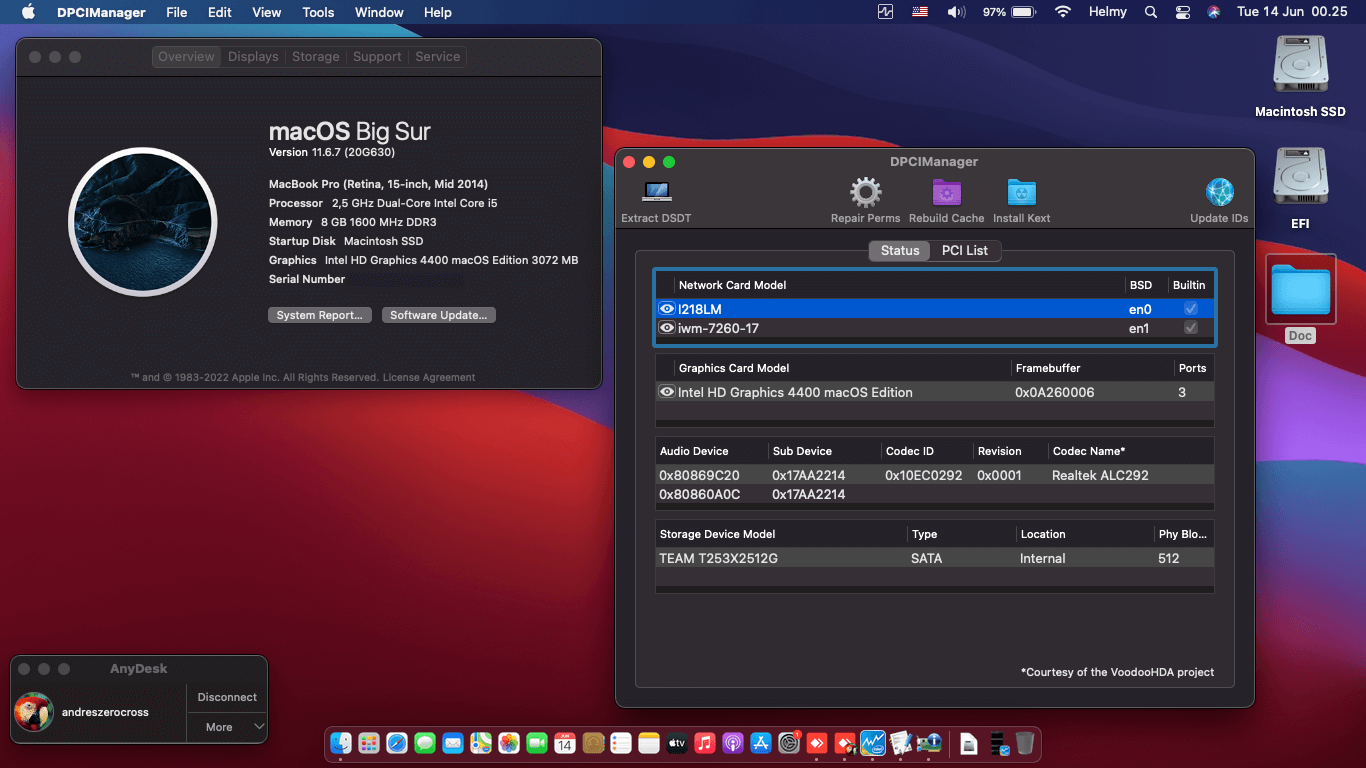Click the Install Kext toolbar icon
Viewport: 1366px width, 768px height.
coord(1021,192)
